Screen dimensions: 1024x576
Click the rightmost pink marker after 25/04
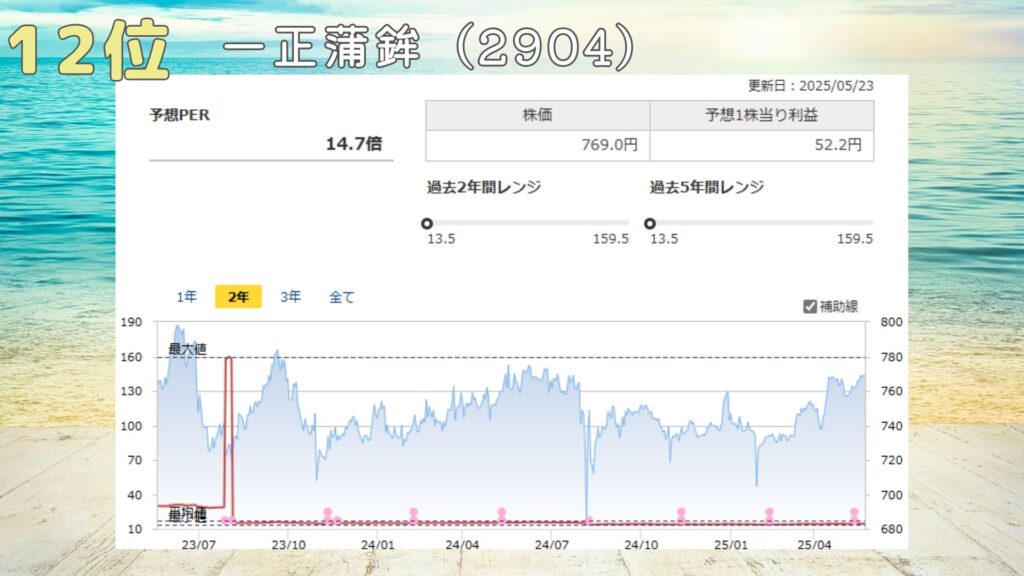tap(854, 514)
